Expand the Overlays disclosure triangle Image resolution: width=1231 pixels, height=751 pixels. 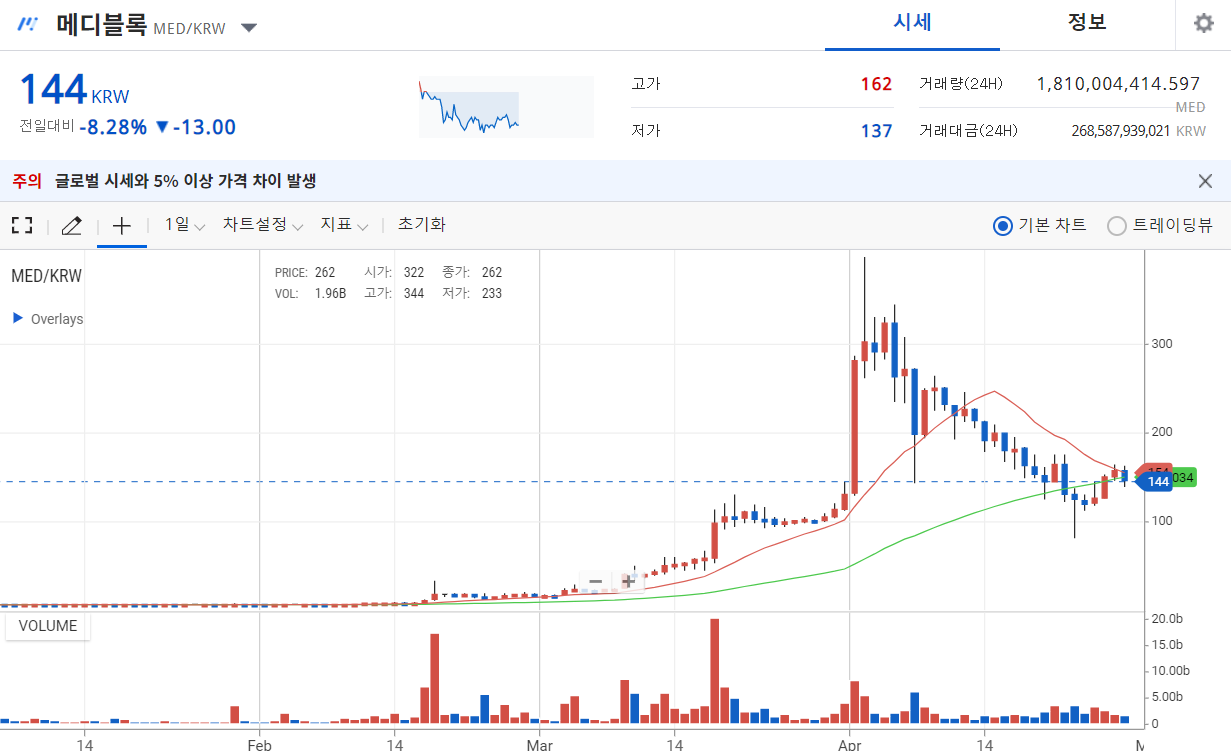18,318
